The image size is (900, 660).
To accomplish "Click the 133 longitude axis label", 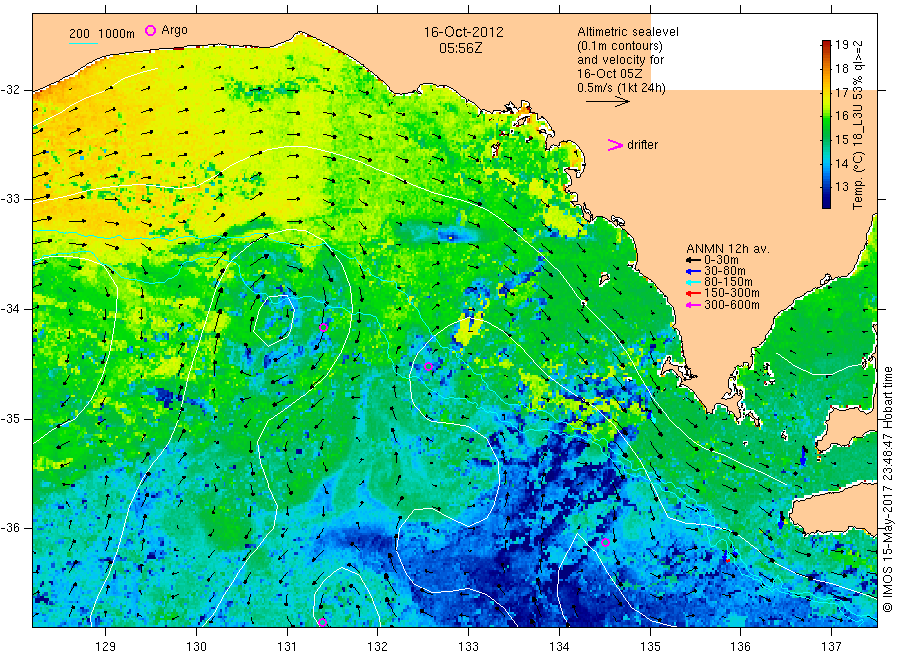I will (x=468, y=647).
